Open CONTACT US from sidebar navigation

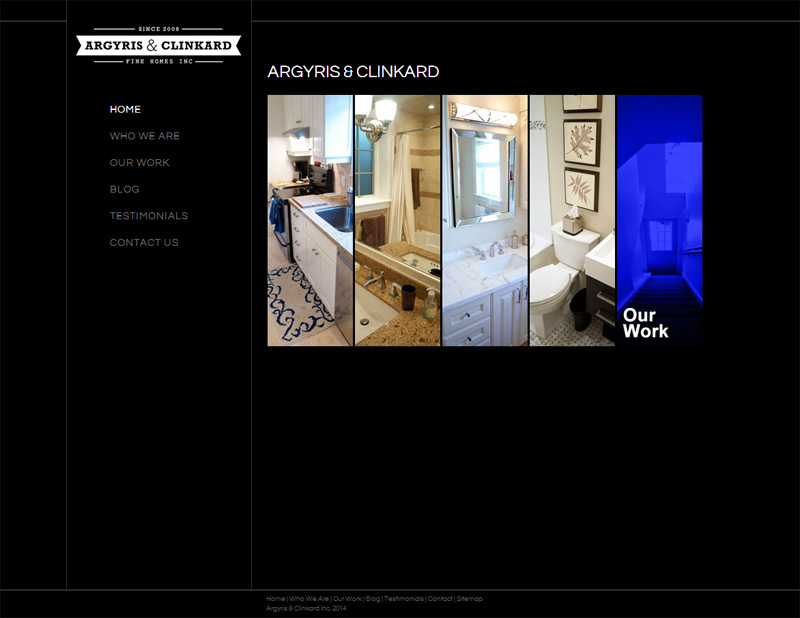pyautogui.click(x=144, y=243)
